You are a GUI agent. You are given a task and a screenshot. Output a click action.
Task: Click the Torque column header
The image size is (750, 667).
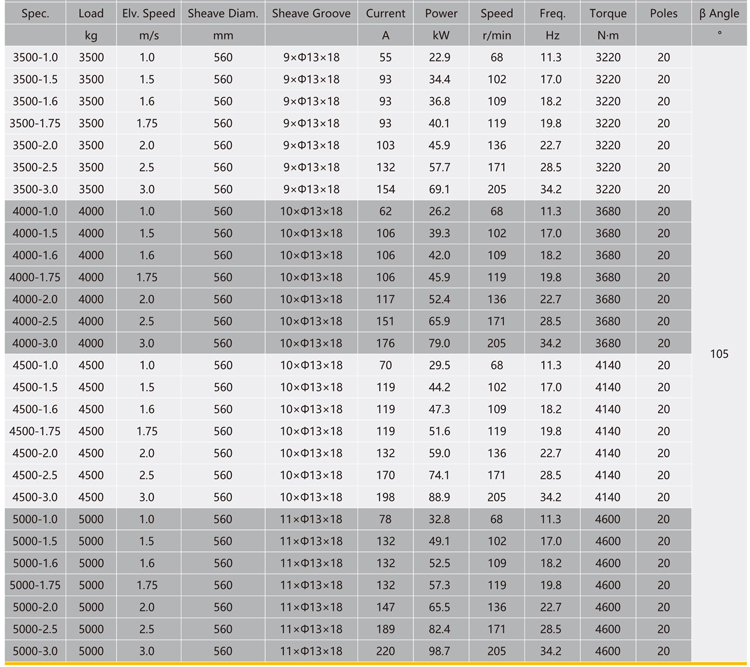pos(608,14)
